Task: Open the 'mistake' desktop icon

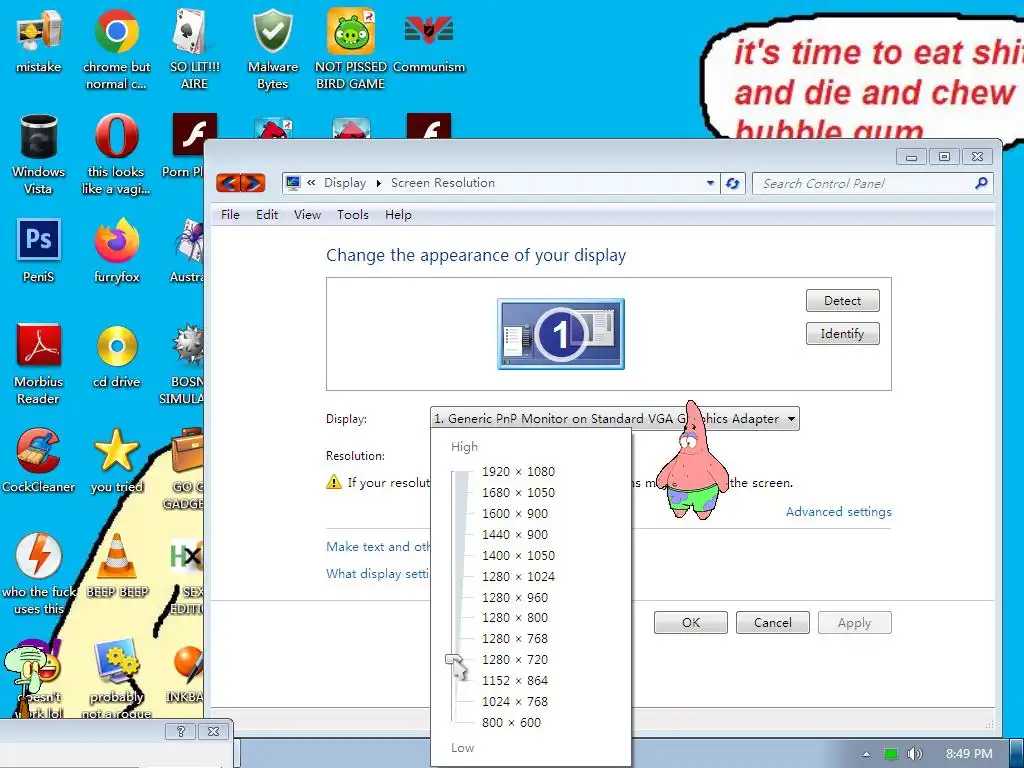Action: (x=39, y=41)
